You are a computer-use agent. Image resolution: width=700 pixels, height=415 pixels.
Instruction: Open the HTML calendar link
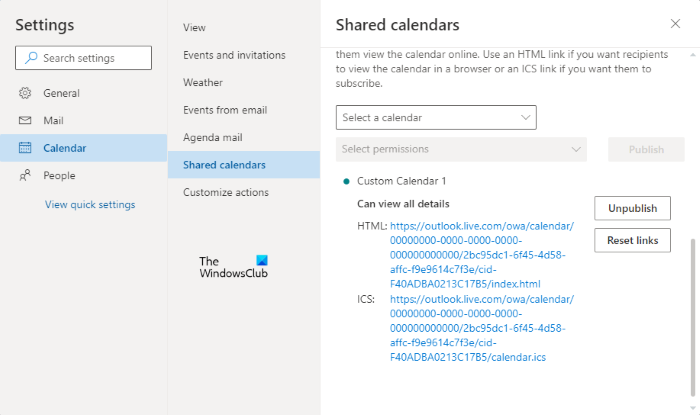[482, 255]
